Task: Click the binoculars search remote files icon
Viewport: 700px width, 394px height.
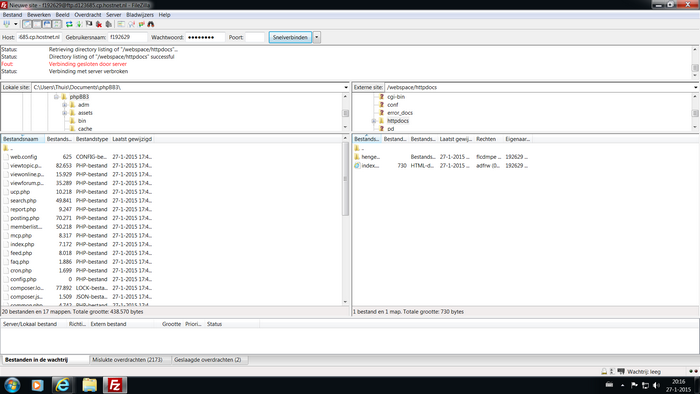Action: tap(151, 24)
